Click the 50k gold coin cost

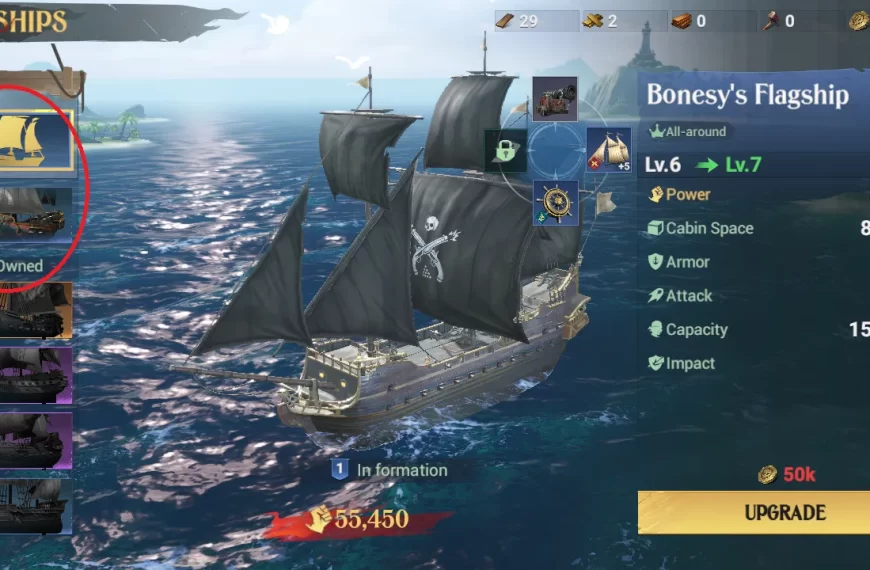787,475
